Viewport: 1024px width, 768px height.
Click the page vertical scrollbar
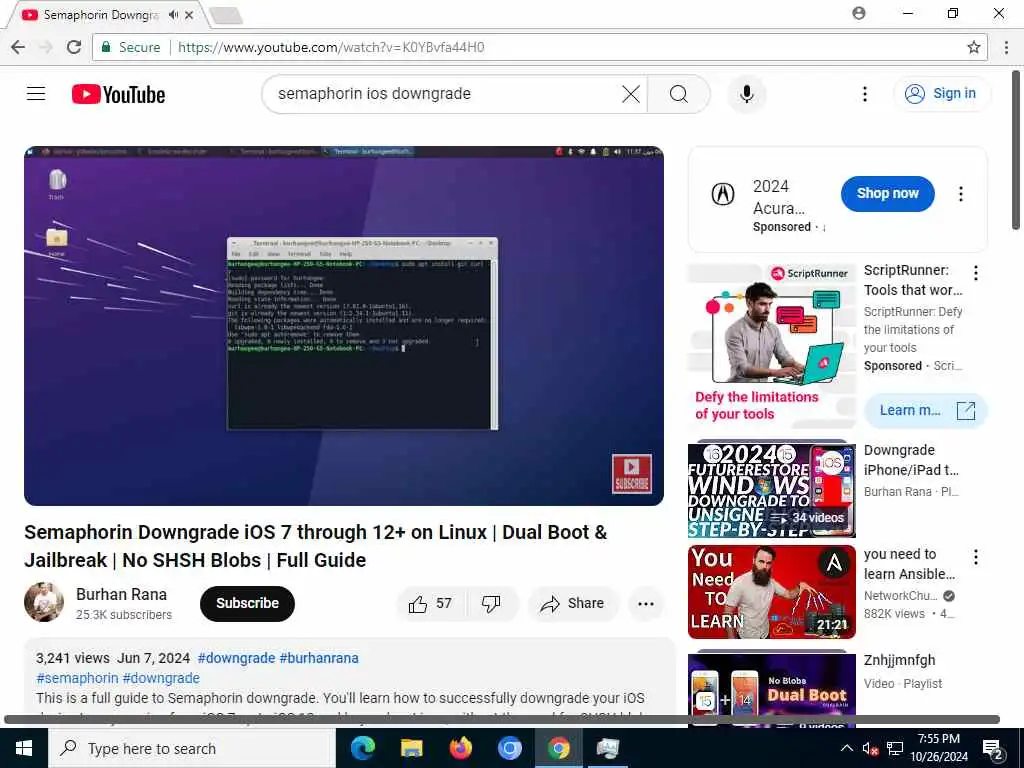(1016, 150)
